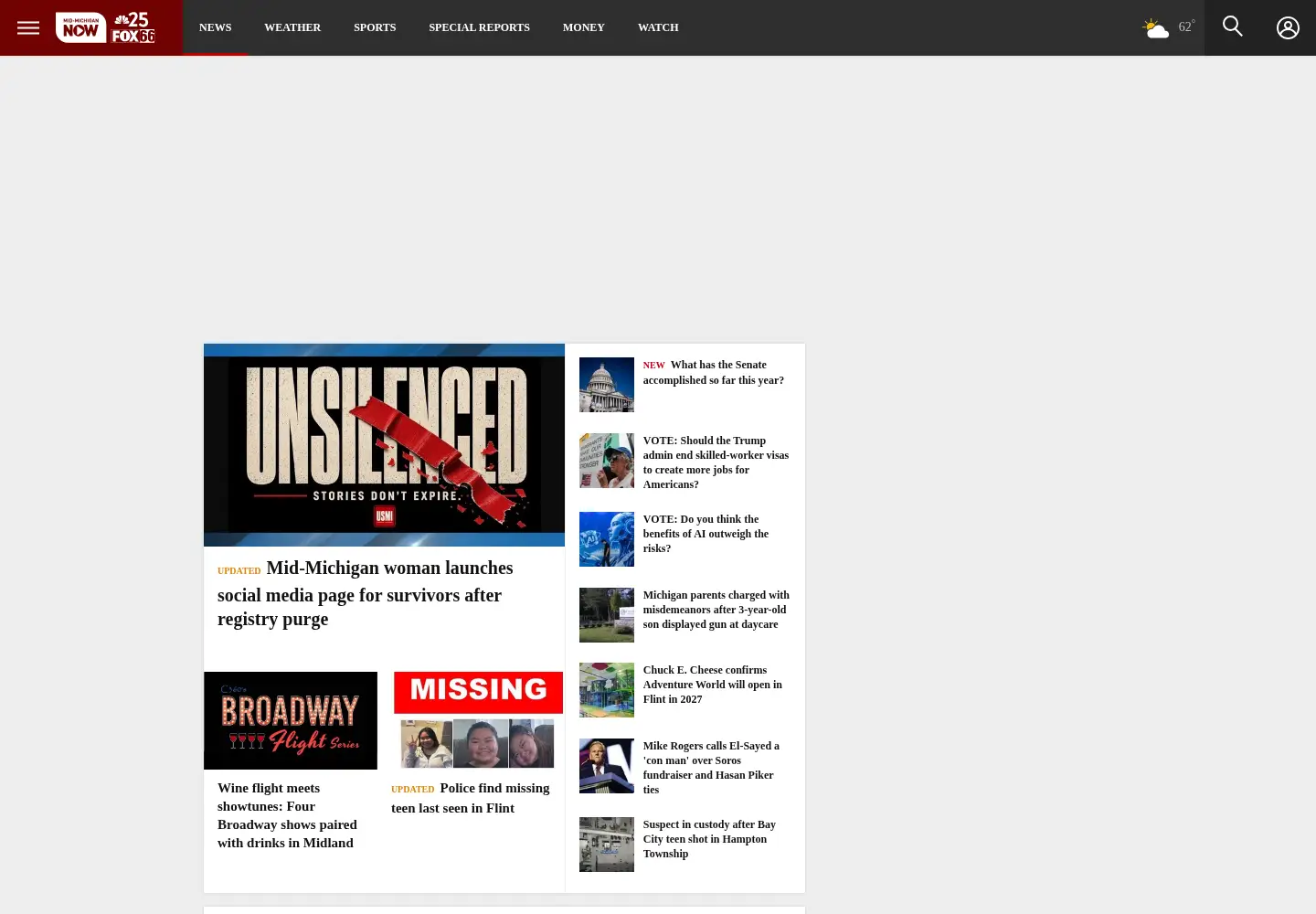Click the Mid-Michigan NOW logo
The image size is (1316, 914).
tap(80, 27)
